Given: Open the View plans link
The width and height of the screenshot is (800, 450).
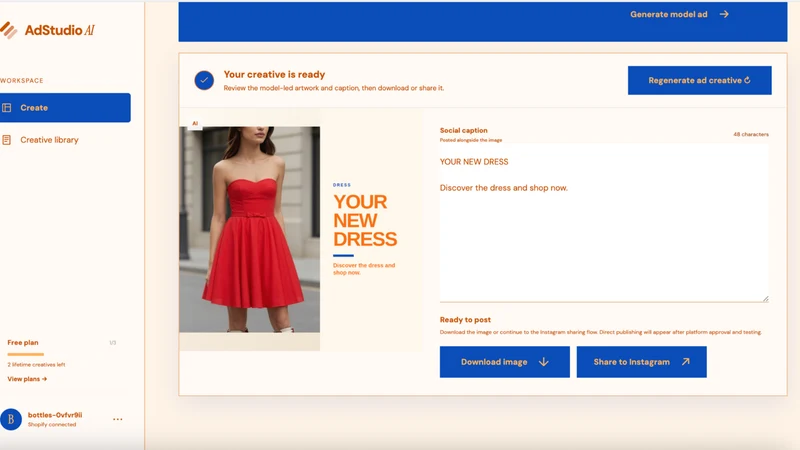Looking at the screenshot, I should coord(27,379).
